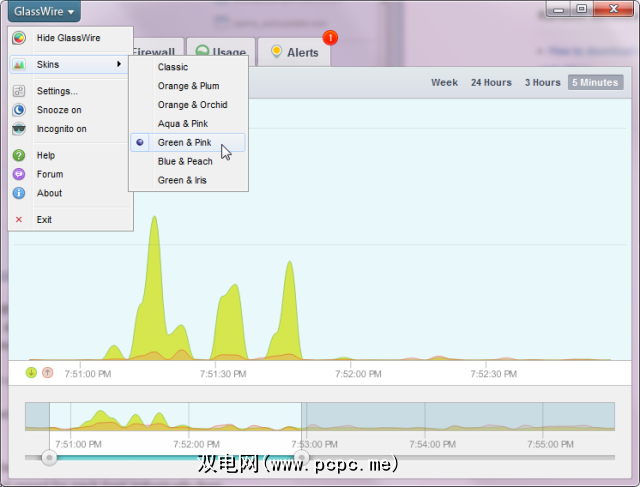
Task: Click the 7:52:00 PM main axis label
Action: [358, 374]
